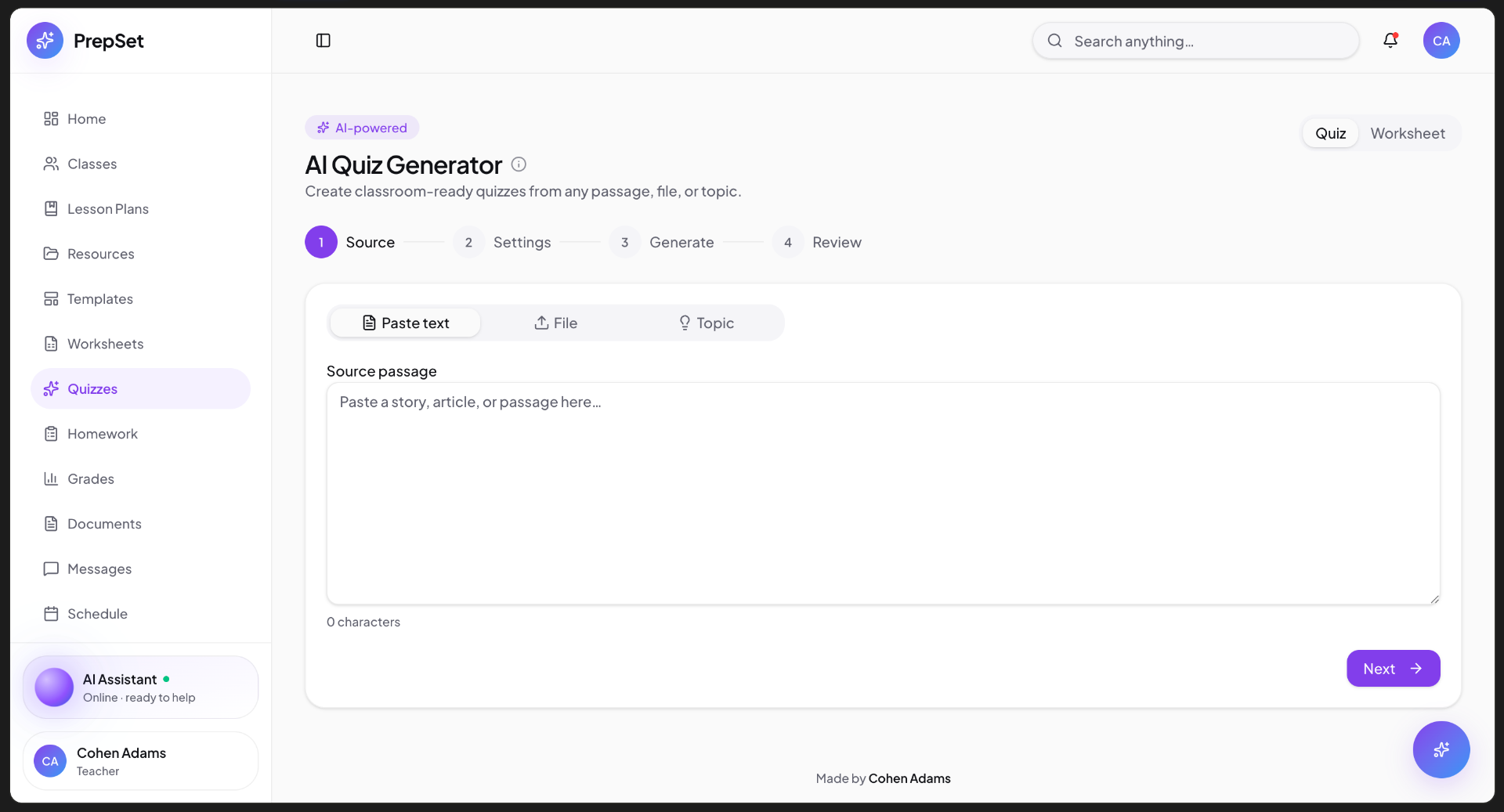The width and height of the screenshot is (1504, 812).
Task: Go to step 2 Settings
Action: click(502, 243)
